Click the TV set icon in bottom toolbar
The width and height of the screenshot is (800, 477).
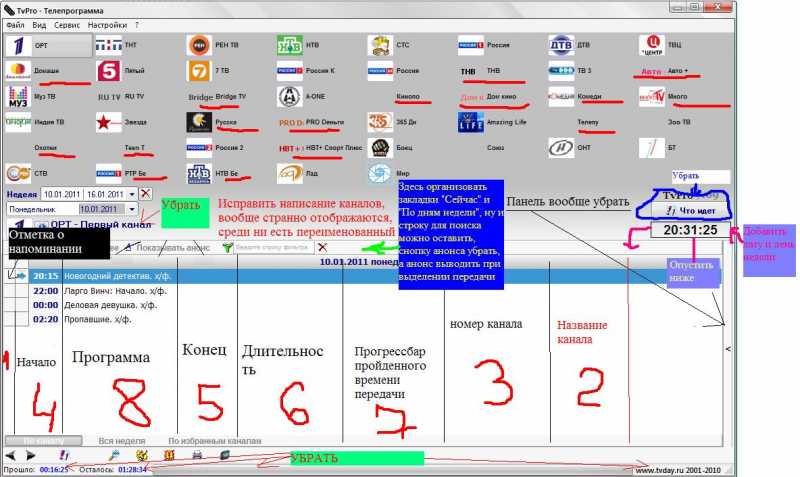224,455
